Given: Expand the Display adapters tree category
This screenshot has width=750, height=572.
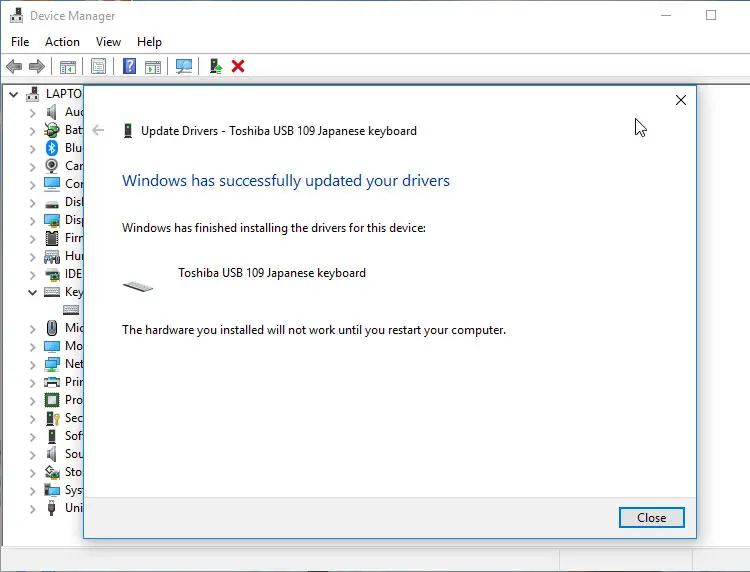Looking at the screenshot, I should click(x=33, y=221).
